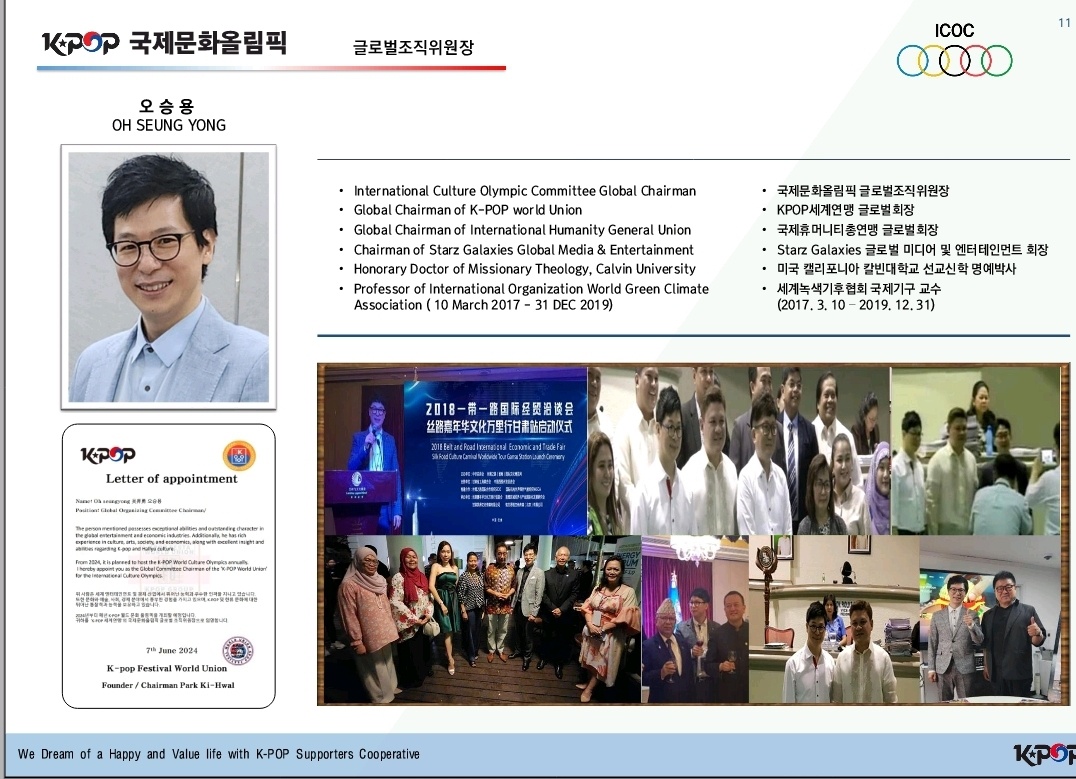Image resolution: width=1076 pixels, height=779 pixels.
Task: Click the subtitle 글로벌조직위원장
Action: pos(413,47)
